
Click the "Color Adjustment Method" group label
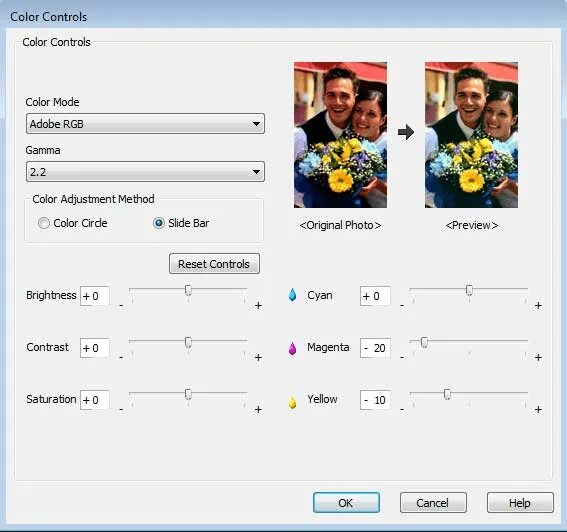pos(93,199)
